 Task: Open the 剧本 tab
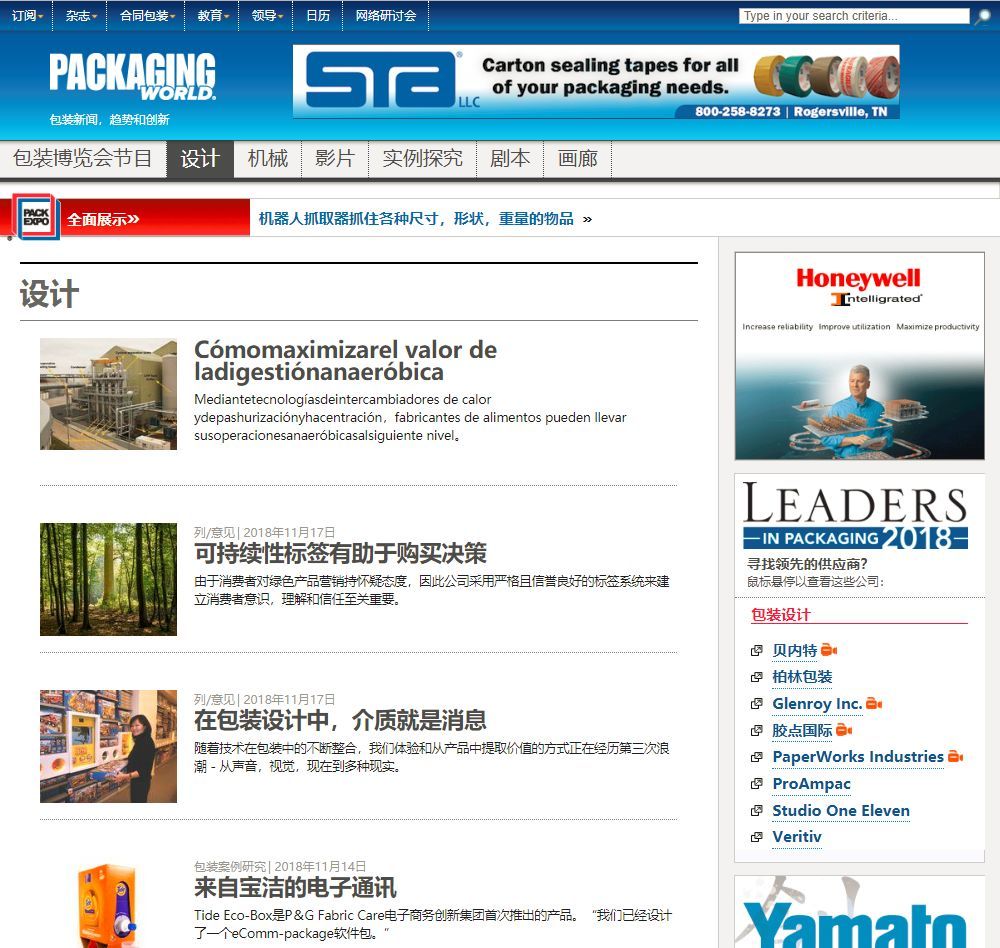tap(510, 158)
